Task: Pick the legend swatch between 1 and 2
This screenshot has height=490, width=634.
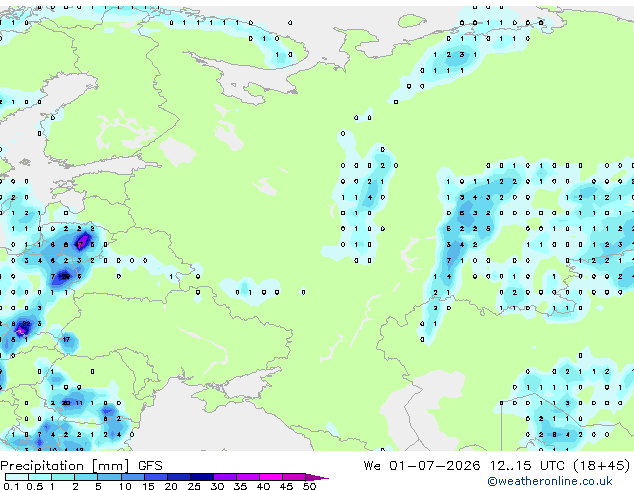Action: pyautogui.click(x=63, y=477)
